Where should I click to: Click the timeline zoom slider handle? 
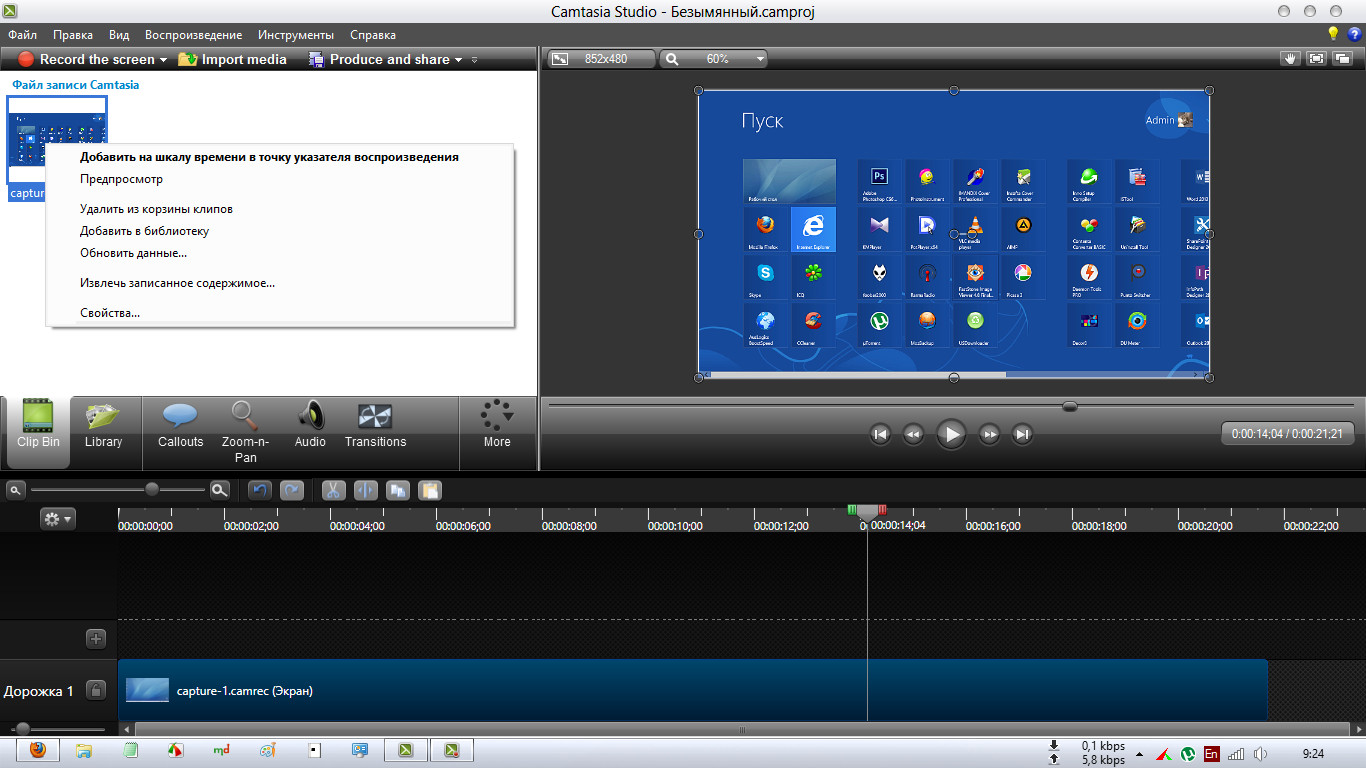(152, 490)
